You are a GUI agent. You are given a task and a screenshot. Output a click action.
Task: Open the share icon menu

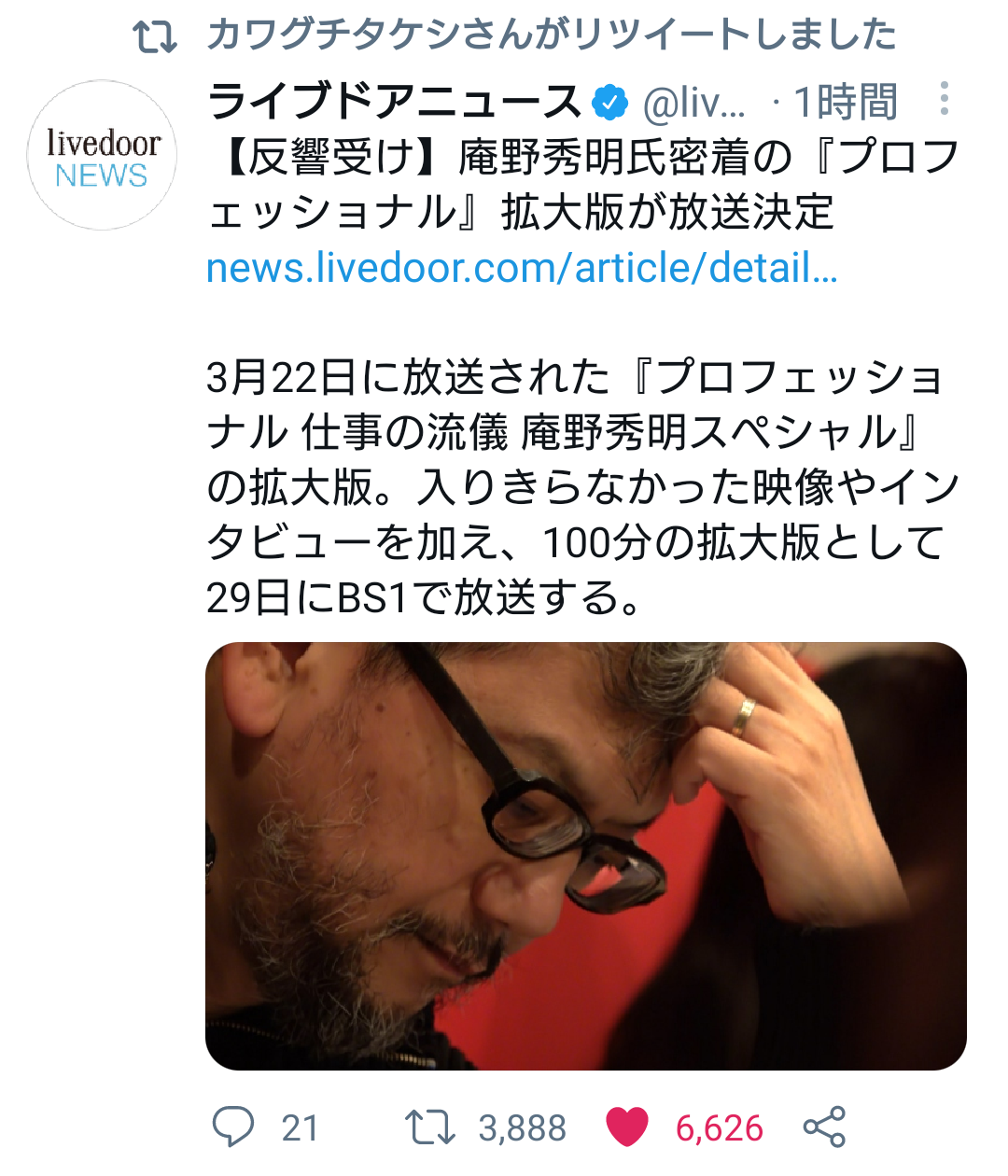824,1127
